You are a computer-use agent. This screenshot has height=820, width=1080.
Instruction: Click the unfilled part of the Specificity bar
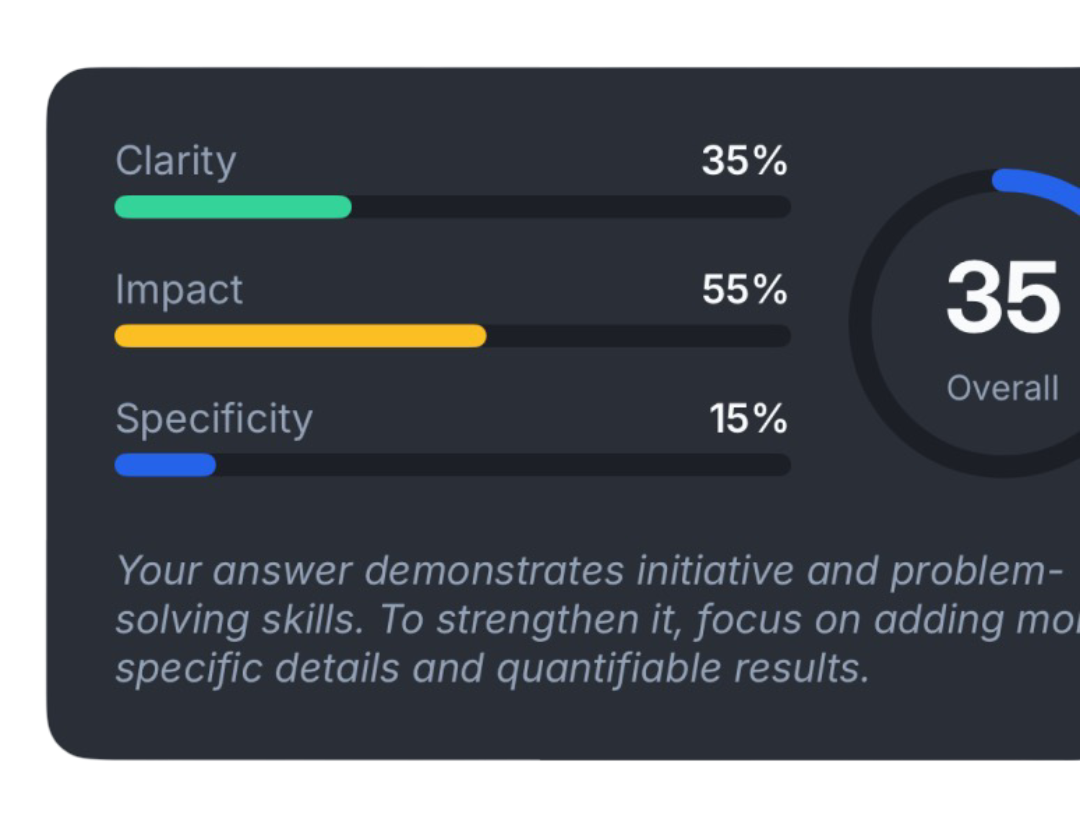point(502,465)
